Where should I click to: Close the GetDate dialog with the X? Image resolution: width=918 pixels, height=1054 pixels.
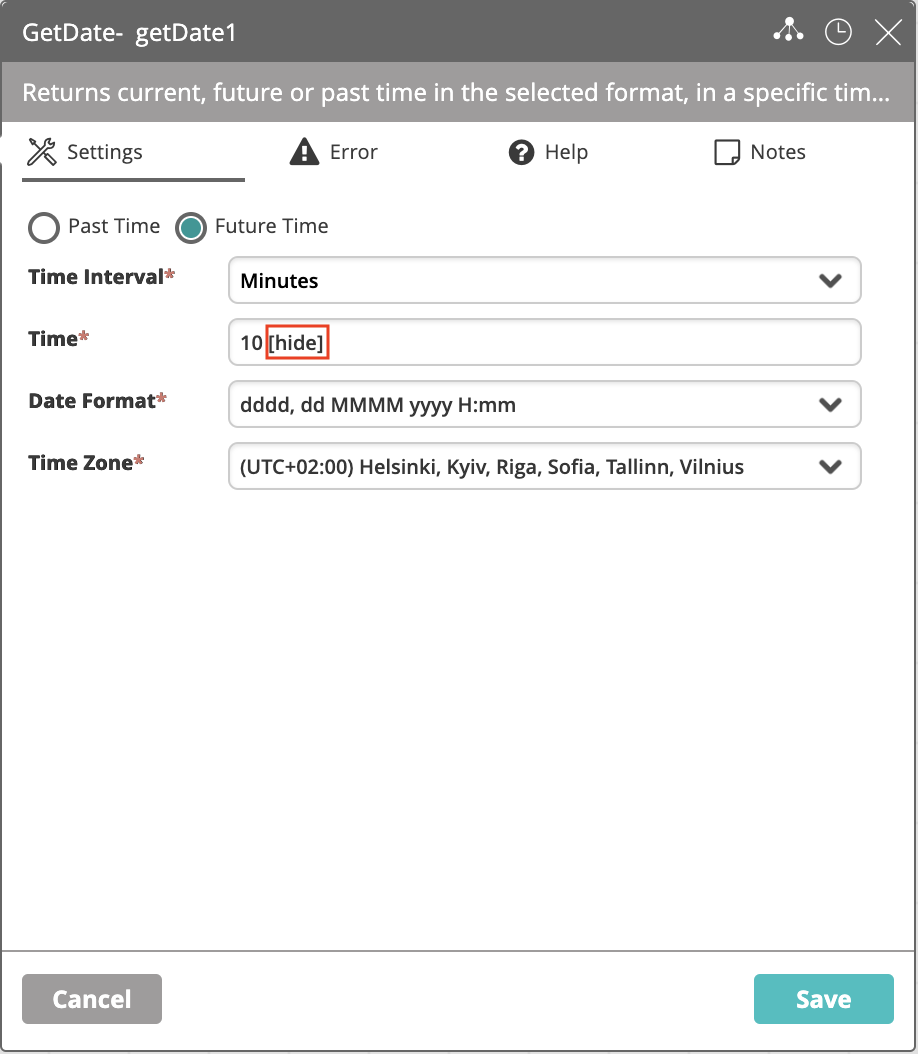[888, 32]
